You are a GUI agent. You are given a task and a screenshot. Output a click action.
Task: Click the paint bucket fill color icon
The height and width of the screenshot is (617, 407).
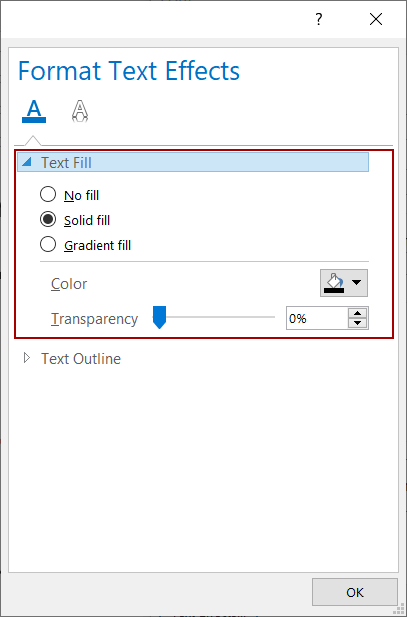pyautogui.click(x=334, y=283)
